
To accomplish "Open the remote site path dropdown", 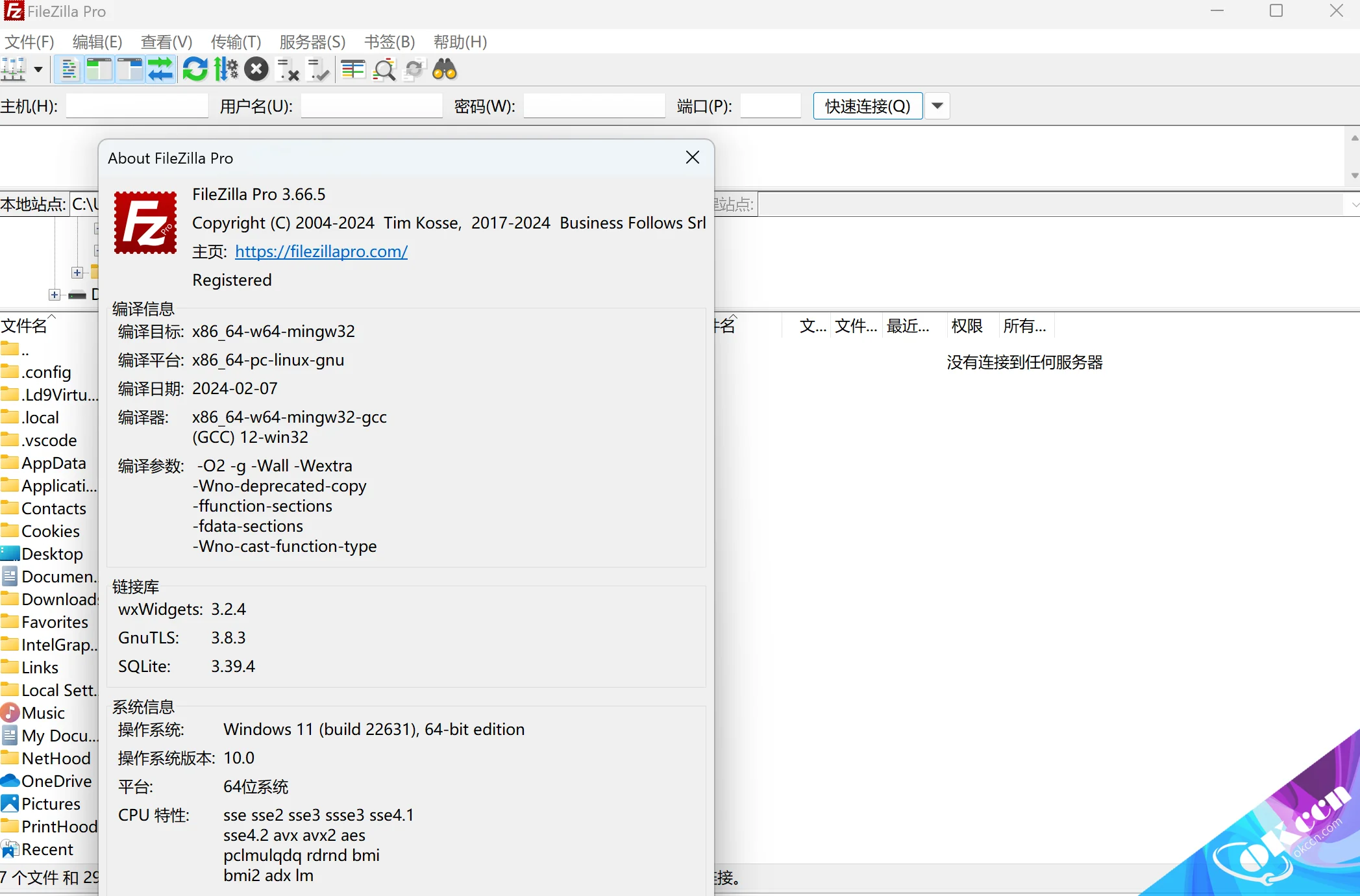I will click(x=1354, y=205).
